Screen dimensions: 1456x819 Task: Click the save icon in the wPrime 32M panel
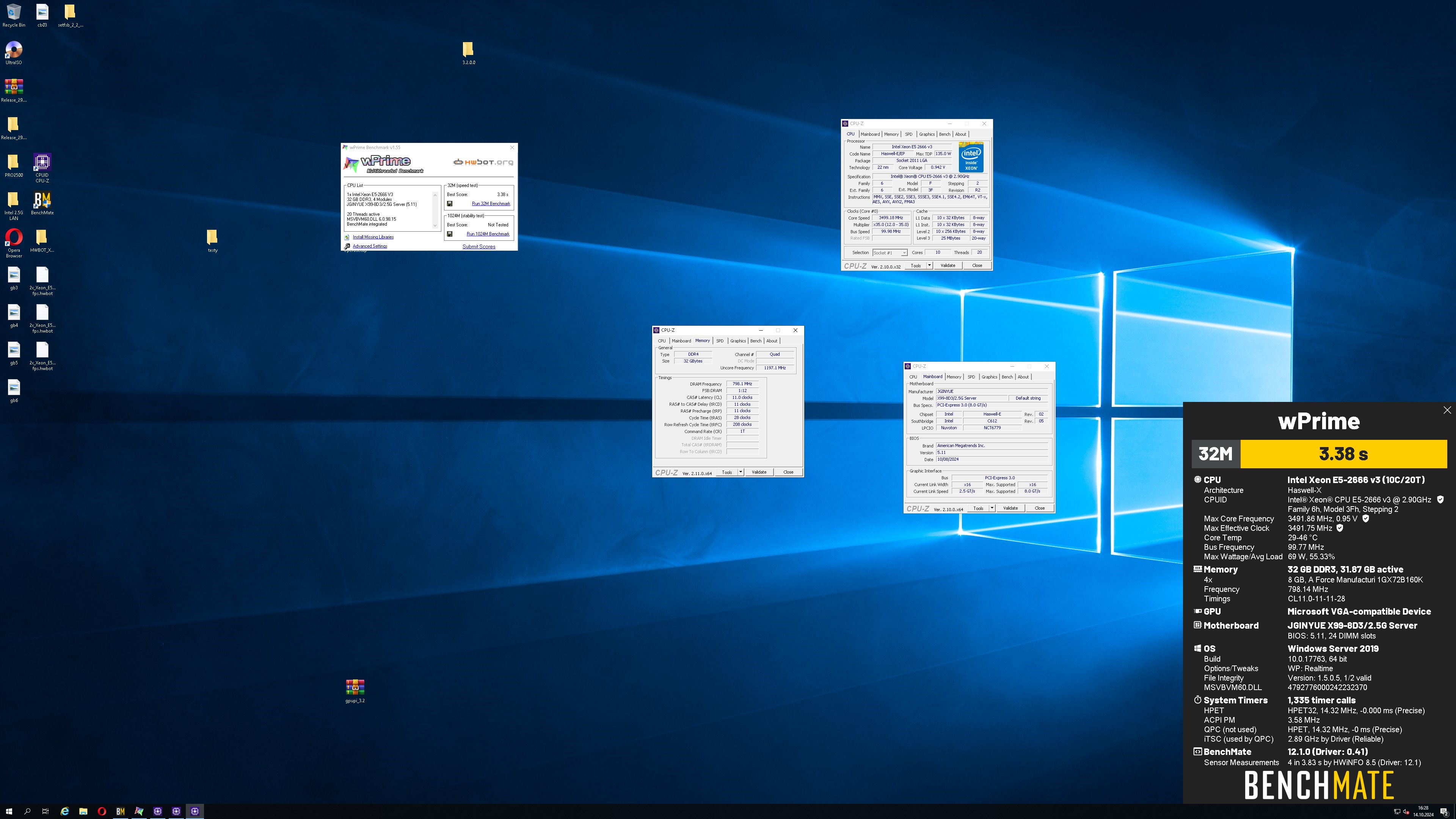click(x=450, y=204)
